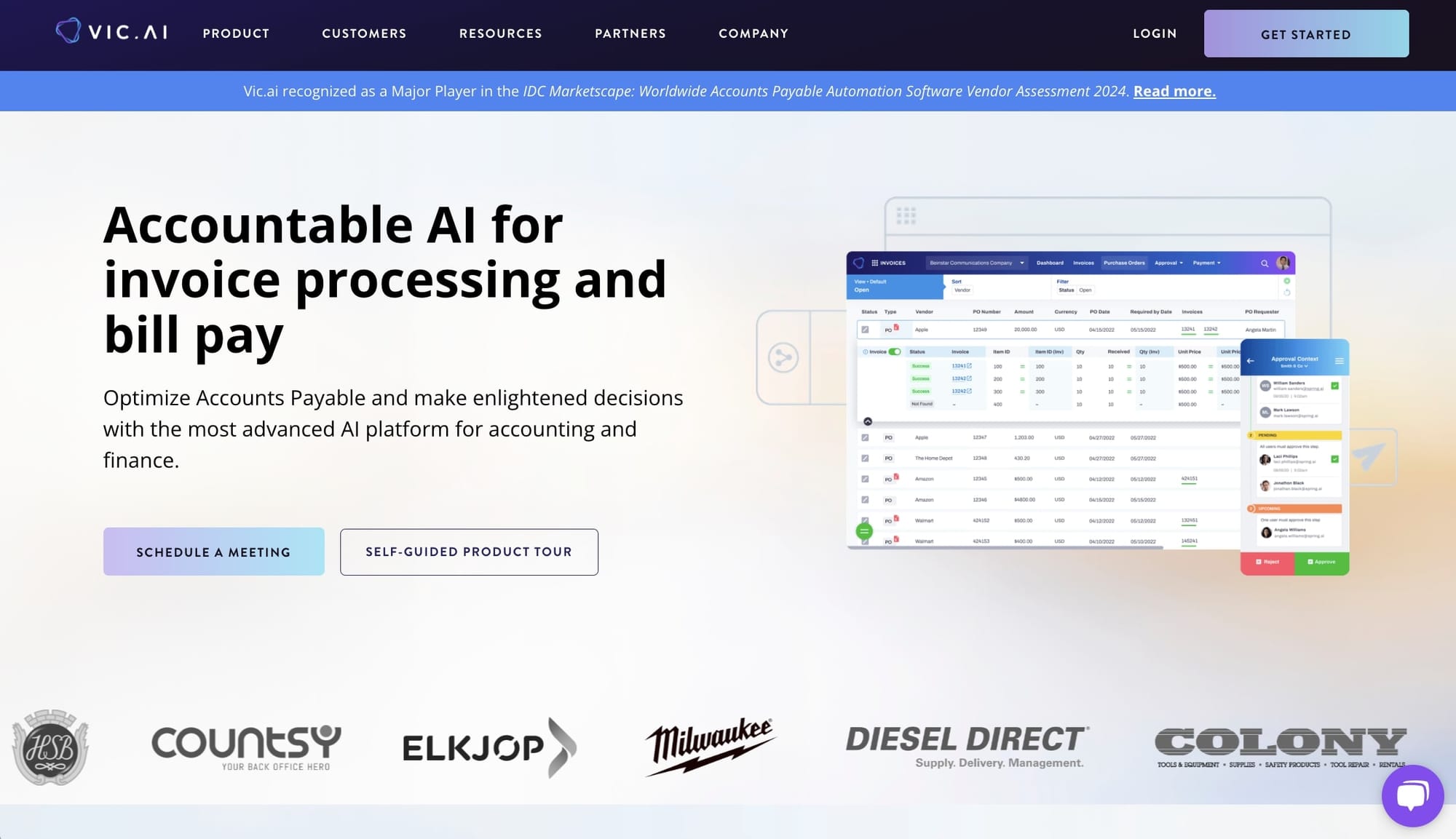Click the Vic.ai logo in header
This screenshot has height=839, width=1456.
click(112, 32)
